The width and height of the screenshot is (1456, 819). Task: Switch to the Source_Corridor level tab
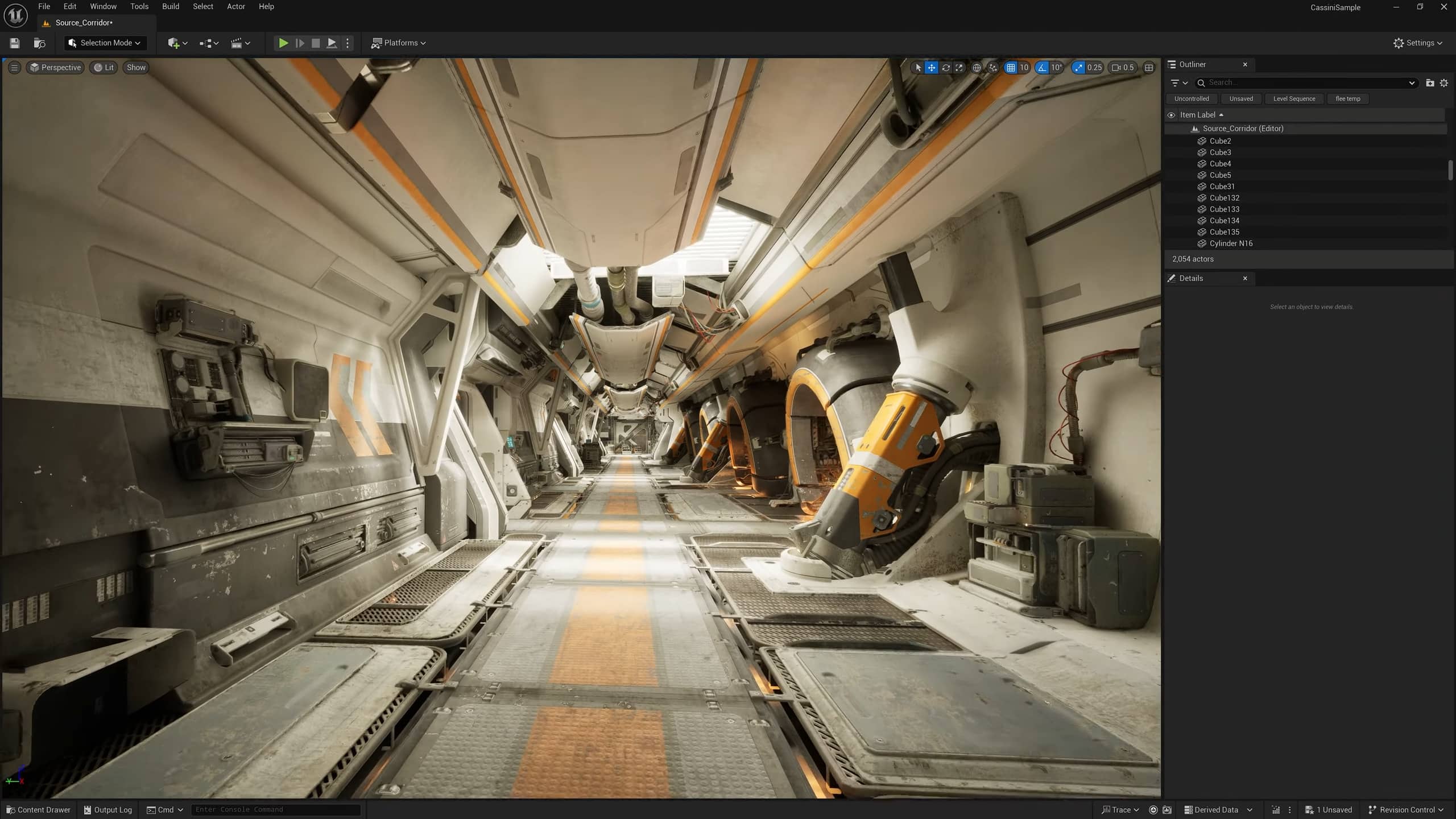click(83, 23)
